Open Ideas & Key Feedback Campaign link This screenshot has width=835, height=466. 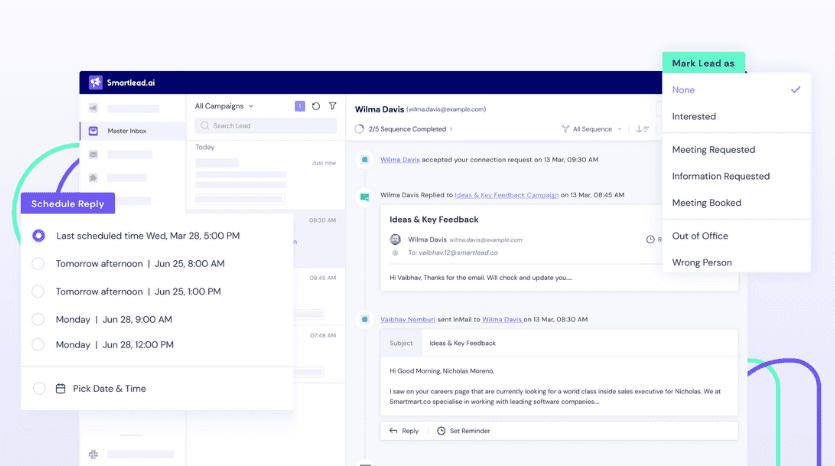tap(506, 195)
